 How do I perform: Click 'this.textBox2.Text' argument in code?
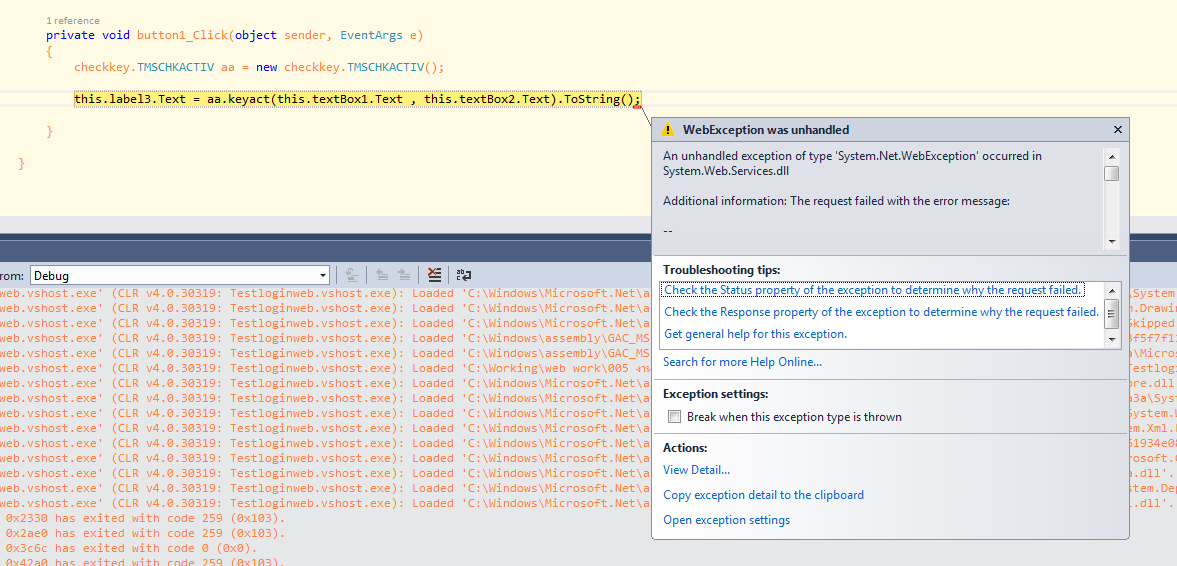click(x=487, y=99)
